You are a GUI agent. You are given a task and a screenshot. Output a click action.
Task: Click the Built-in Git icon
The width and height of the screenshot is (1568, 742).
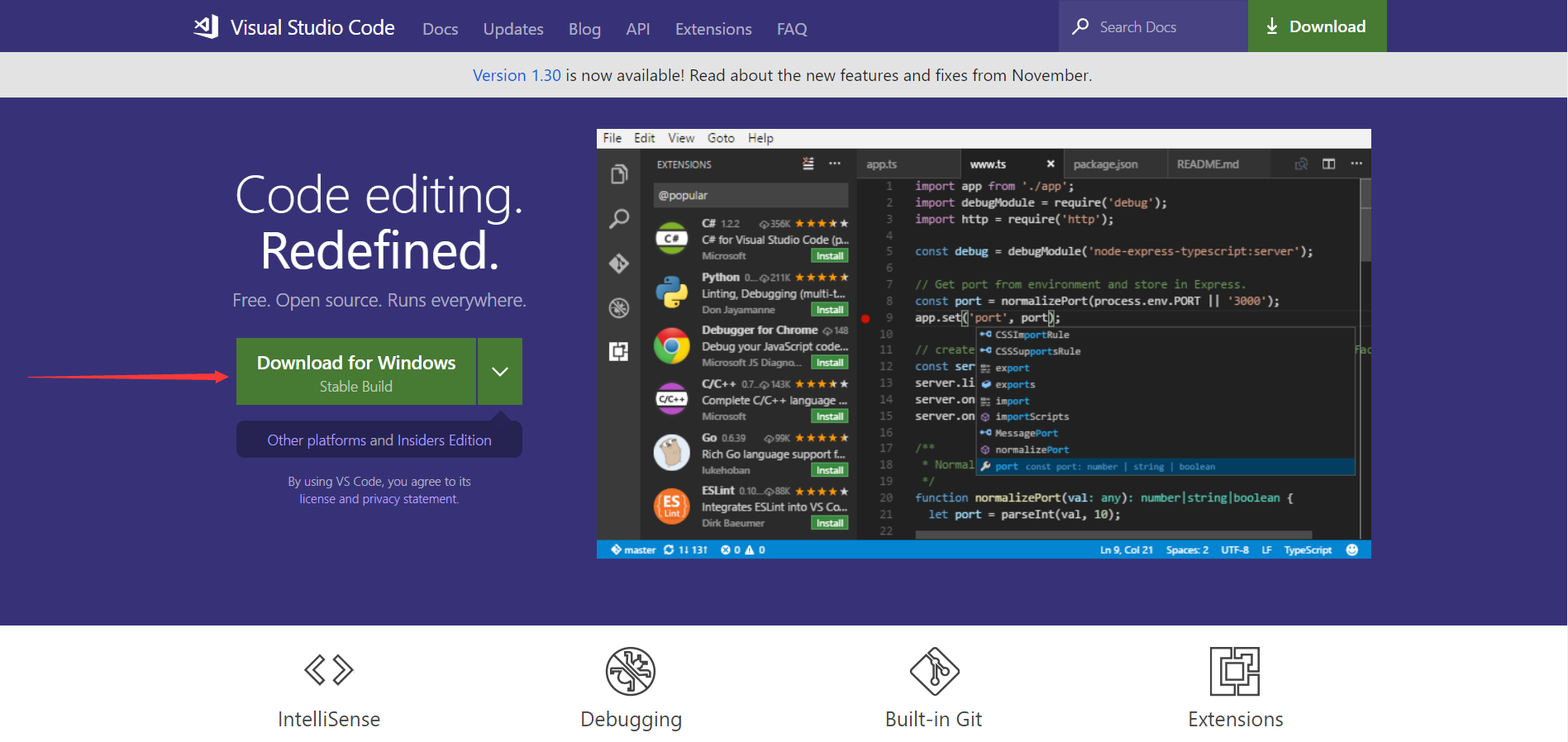coord(934,671)
